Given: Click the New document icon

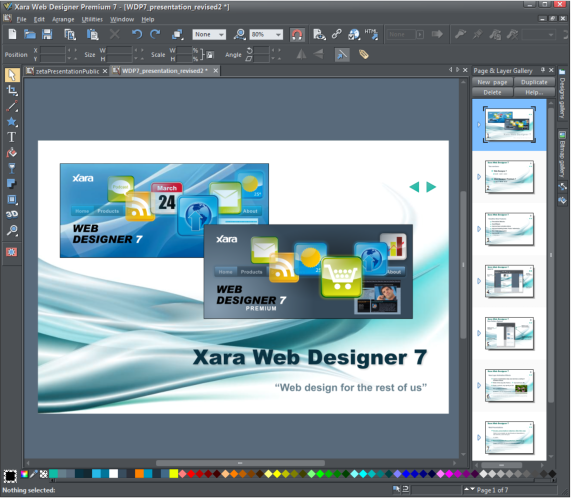Looking at the screenshot, I should point(12,35).
